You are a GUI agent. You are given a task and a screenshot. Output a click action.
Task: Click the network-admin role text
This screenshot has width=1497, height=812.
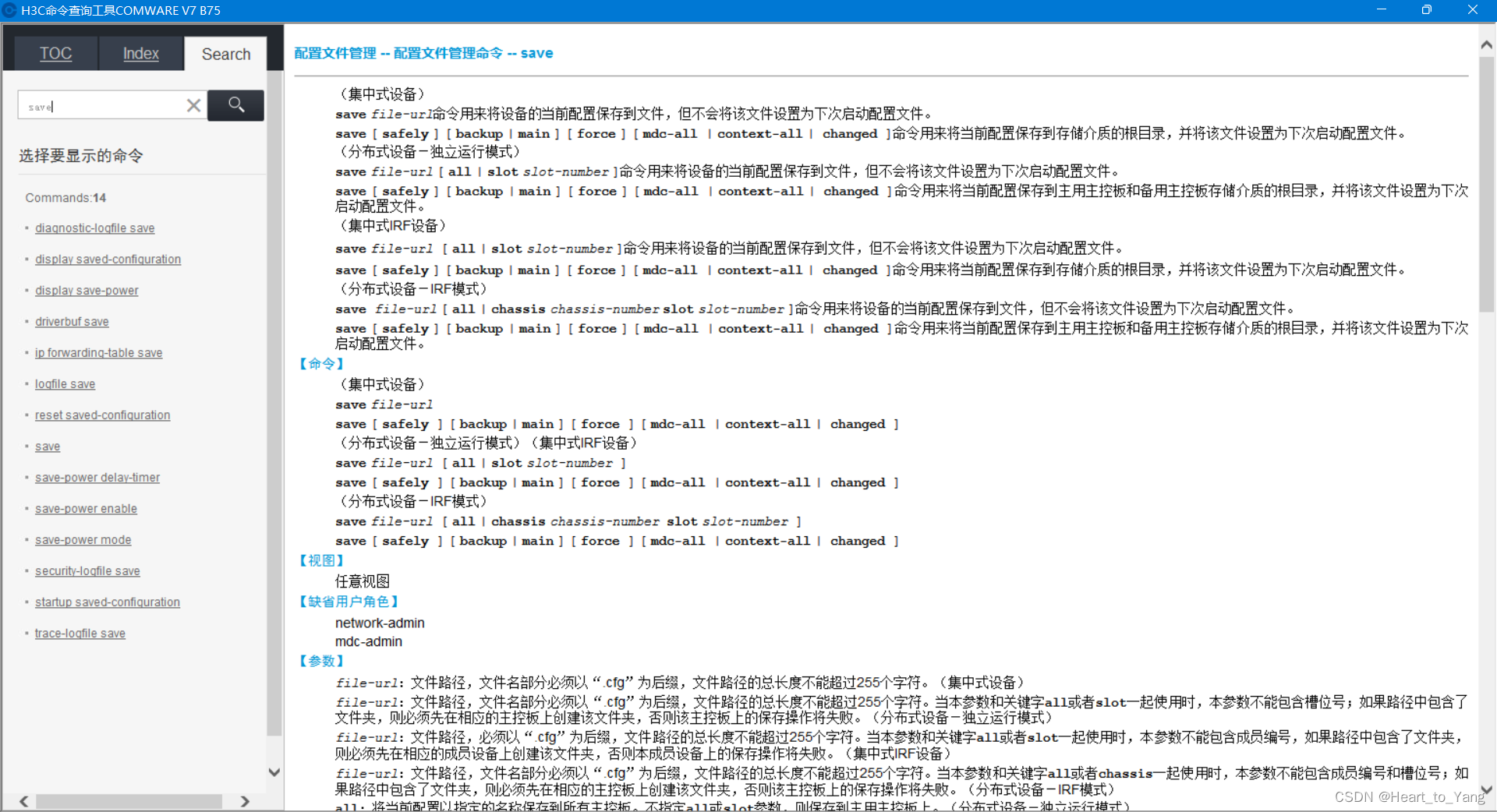380,623
